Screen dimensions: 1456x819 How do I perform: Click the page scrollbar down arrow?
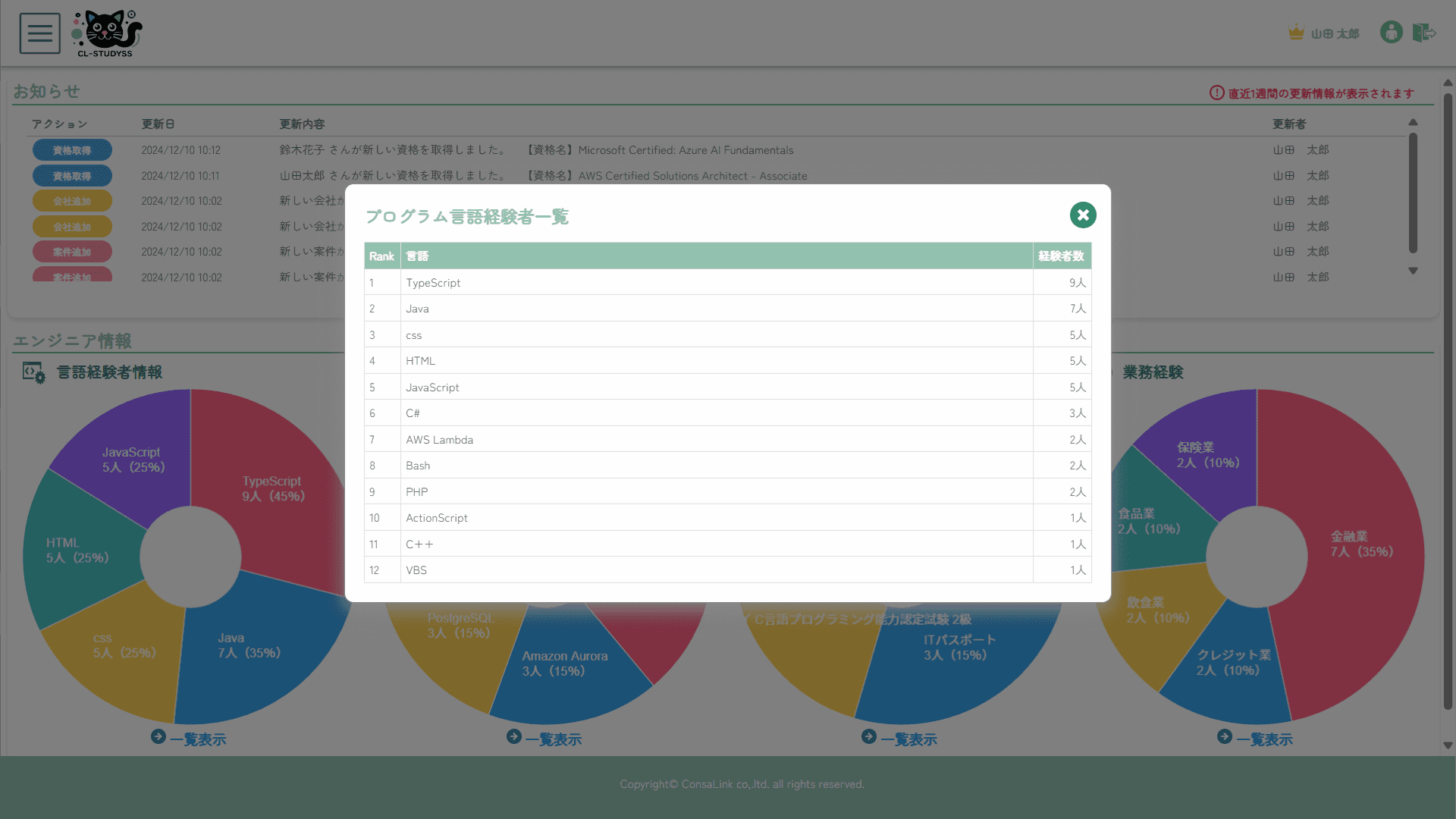click(1448, 746)
